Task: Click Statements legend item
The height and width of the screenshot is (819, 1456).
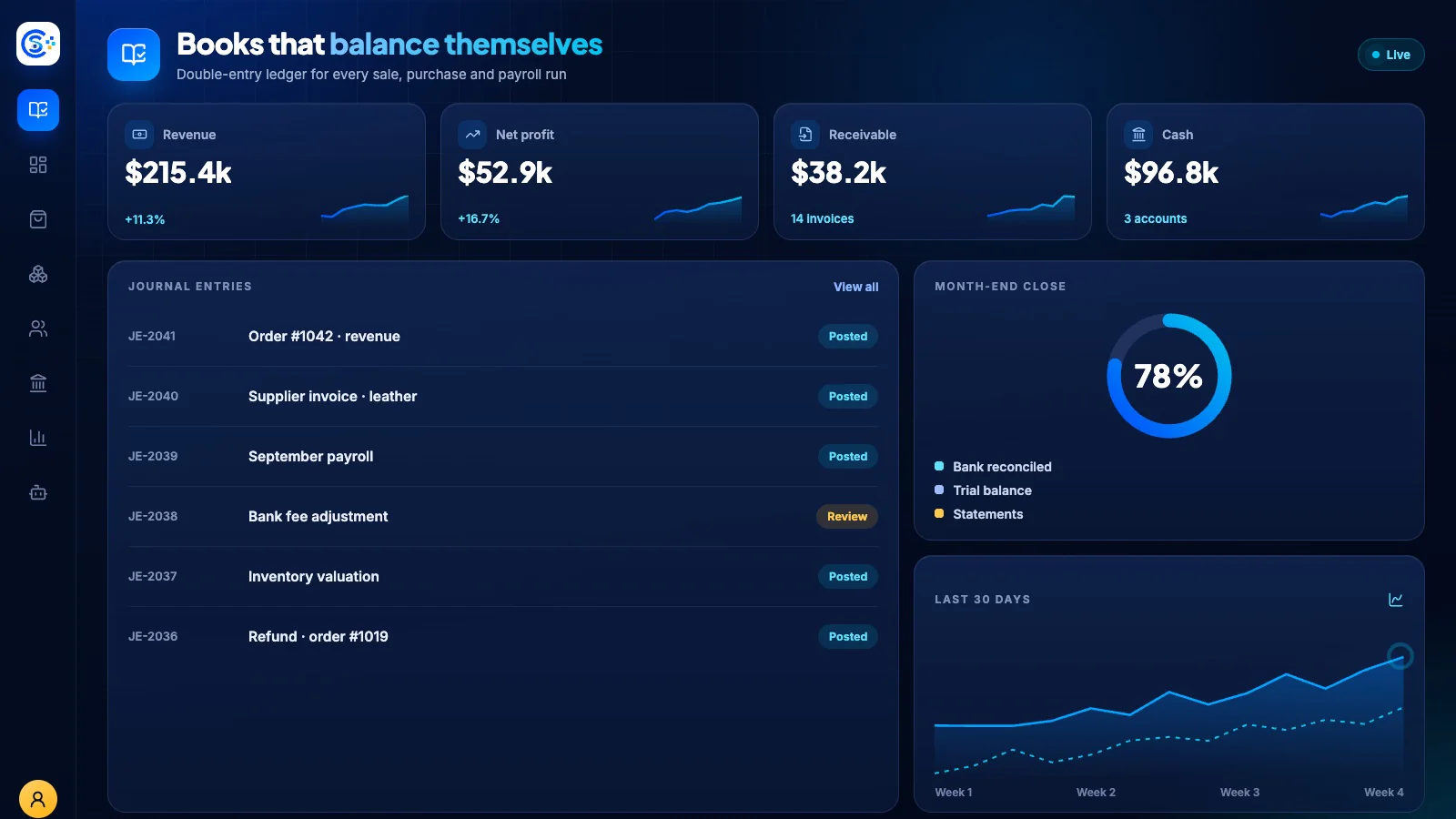Action: click(x=979, y=514)
